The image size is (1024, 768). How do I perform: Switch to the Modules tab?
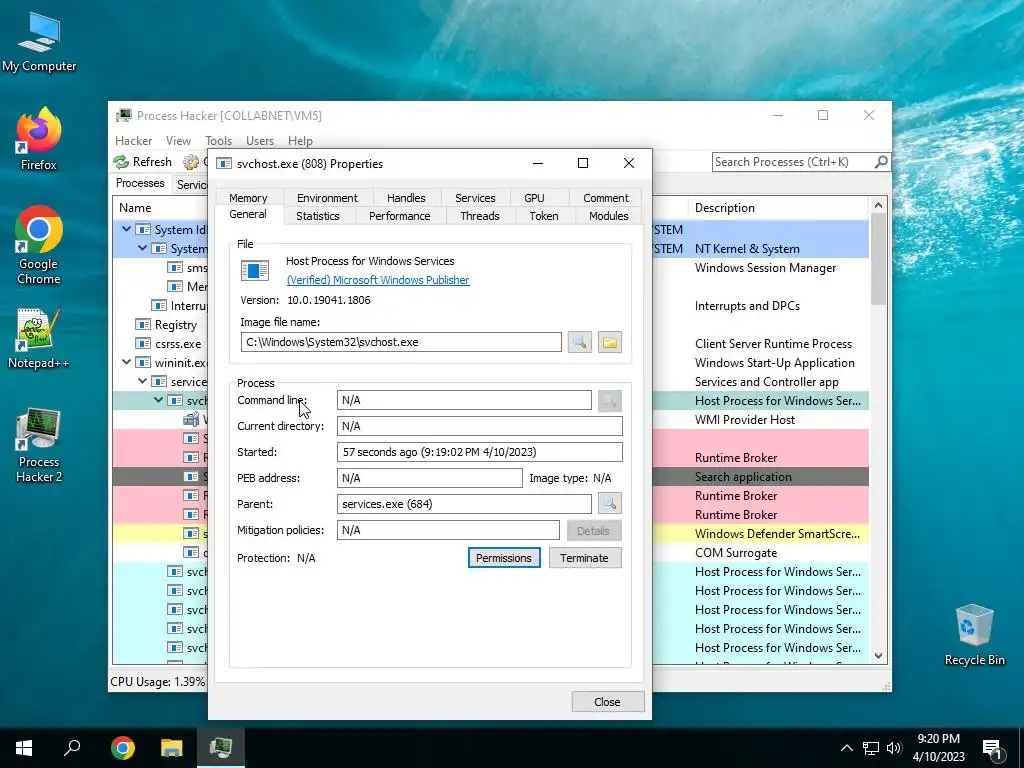[x=609, y=216]
